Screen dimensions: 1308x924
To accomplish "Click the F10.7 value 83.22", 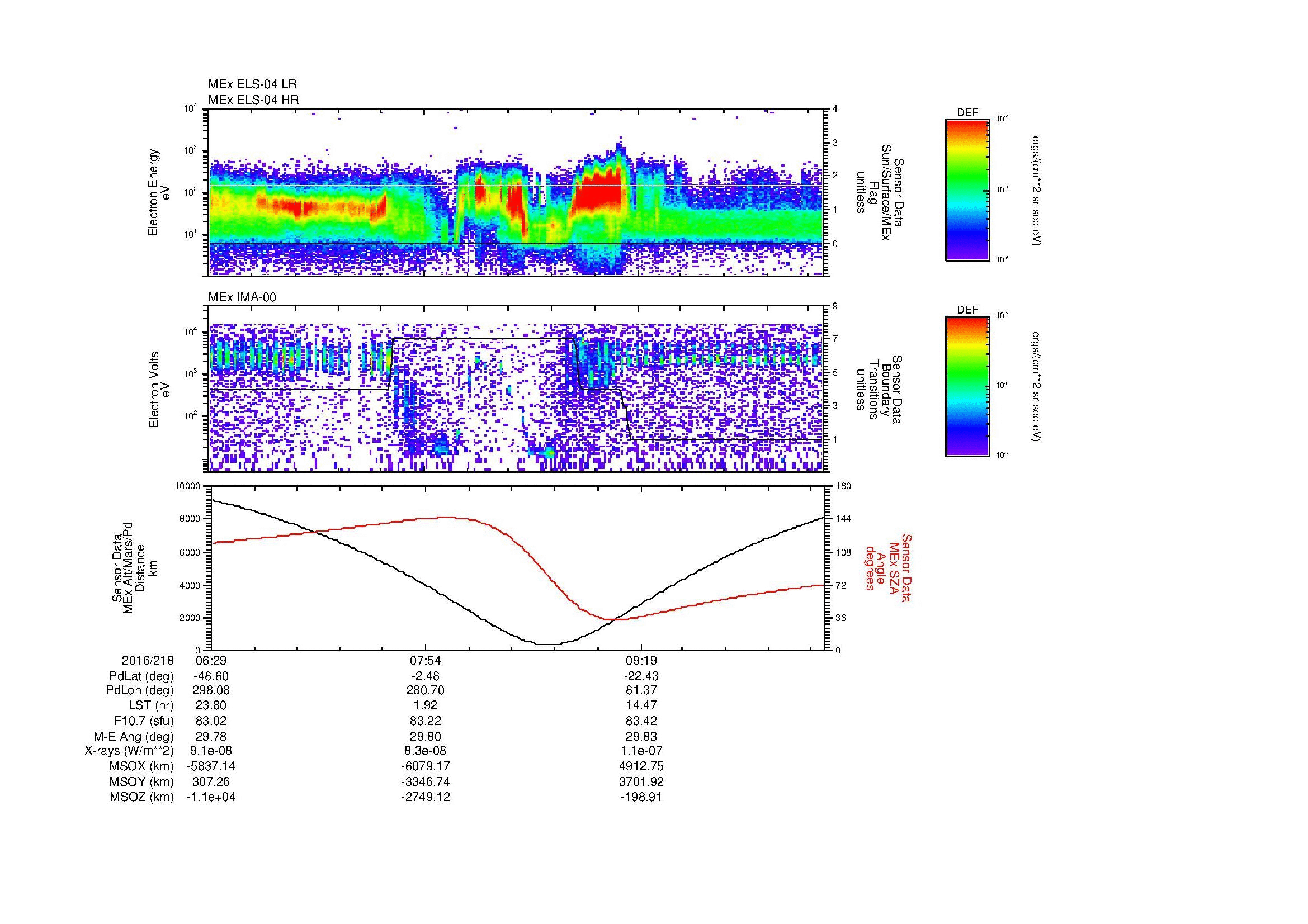I will pyautogui.click(x=426, y=721).
